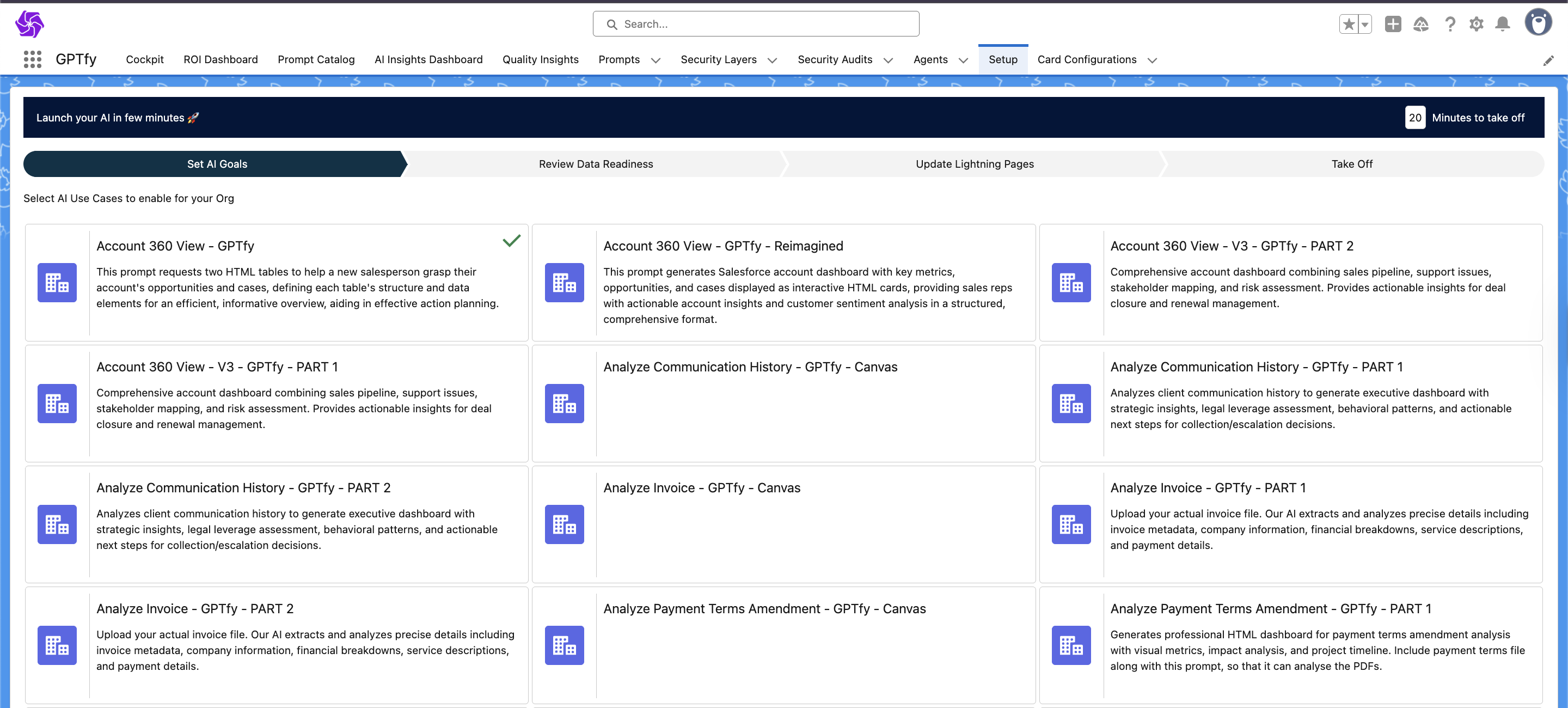
Task: Open the Notifications bell icon
Action: [x=1502, y=25]
